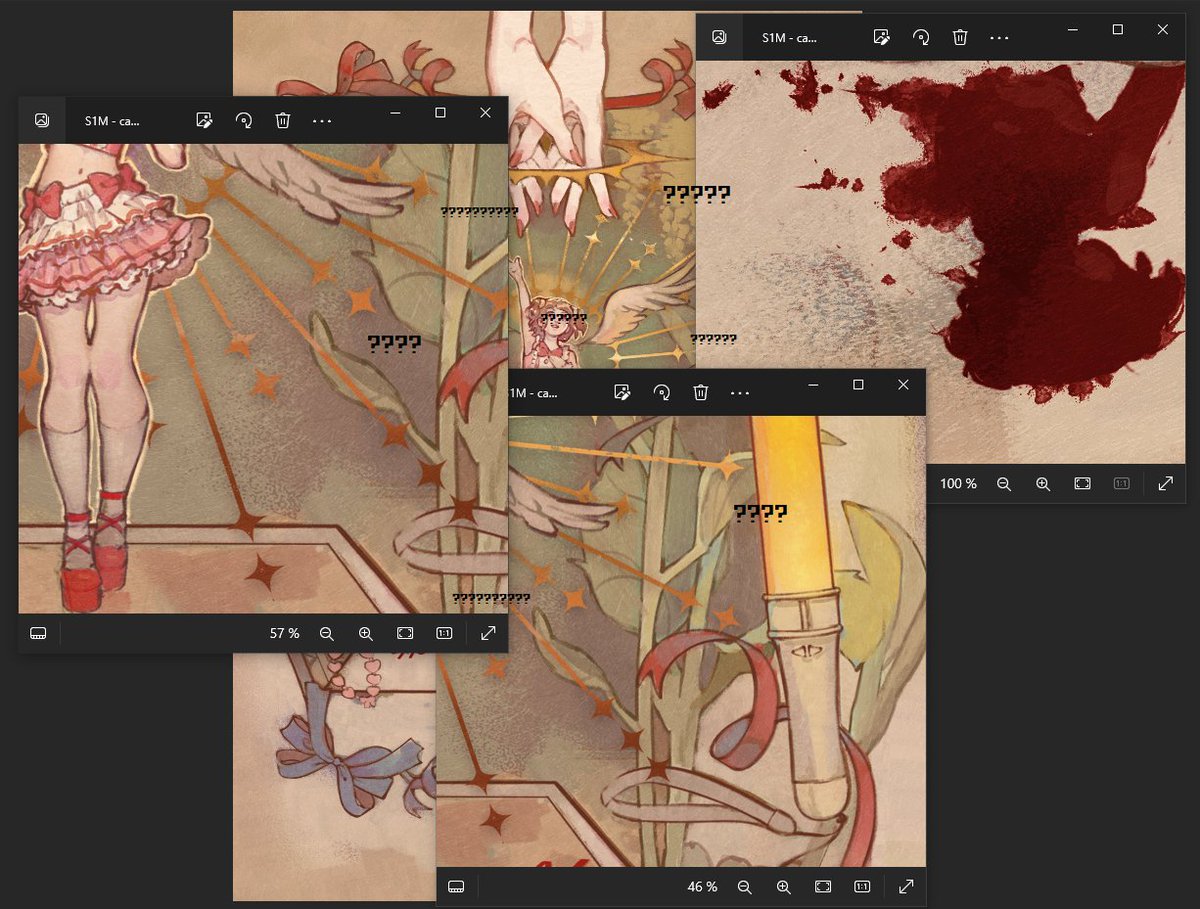Maximize the 57 % window
The image size is (1200, 909).
(440, 113)
